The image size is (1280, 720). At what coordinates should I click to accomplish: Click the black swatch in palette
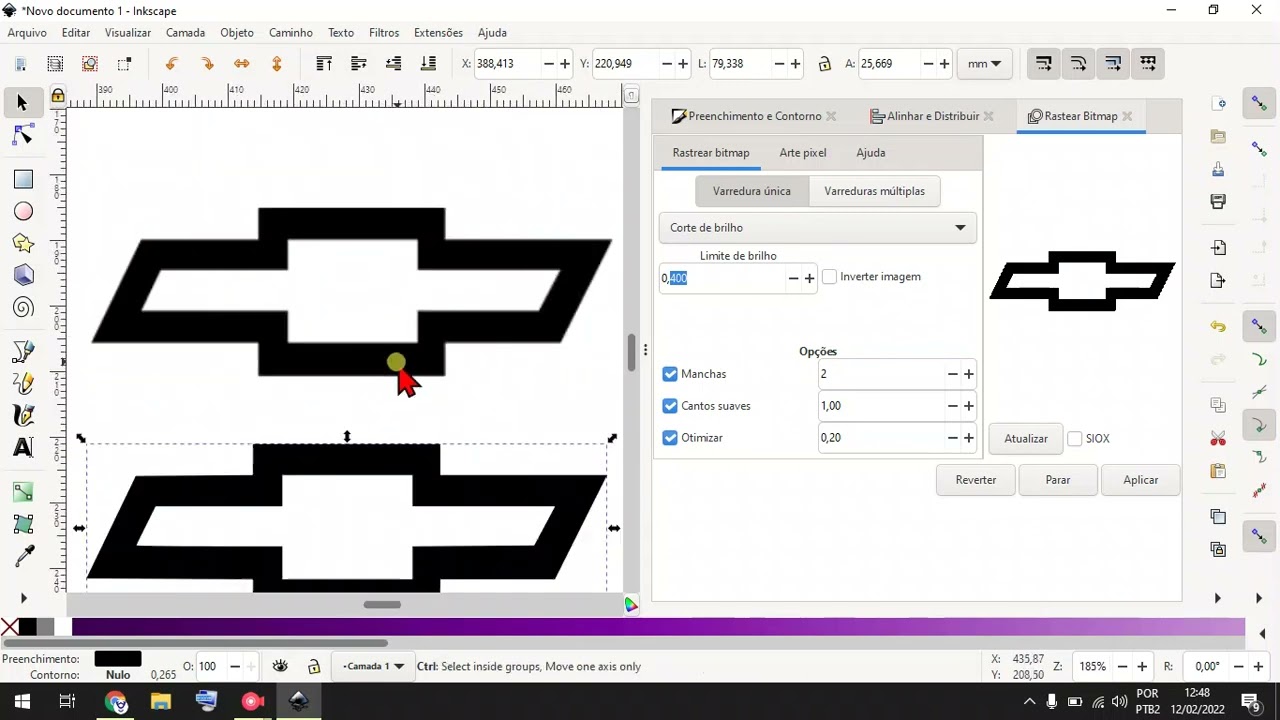coord(28,627)
